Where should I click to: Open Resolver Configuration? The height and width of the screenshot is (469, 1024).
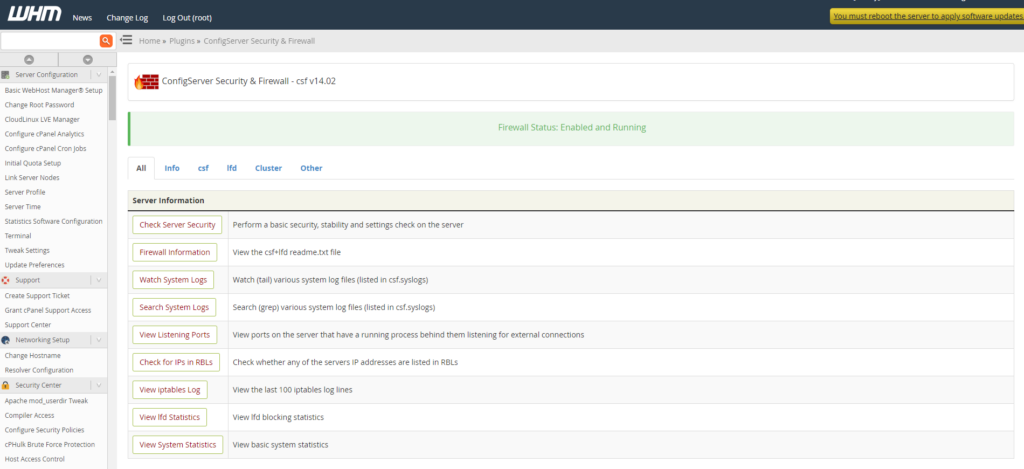39,370
